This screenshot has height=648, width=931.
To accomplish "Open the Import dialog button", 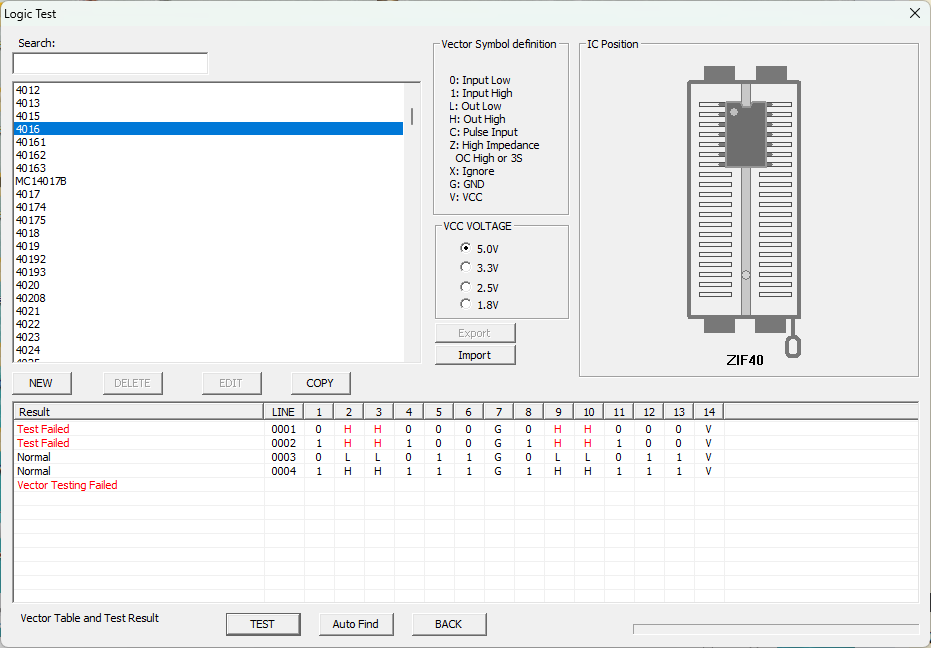I will click(x=475, y=355).
